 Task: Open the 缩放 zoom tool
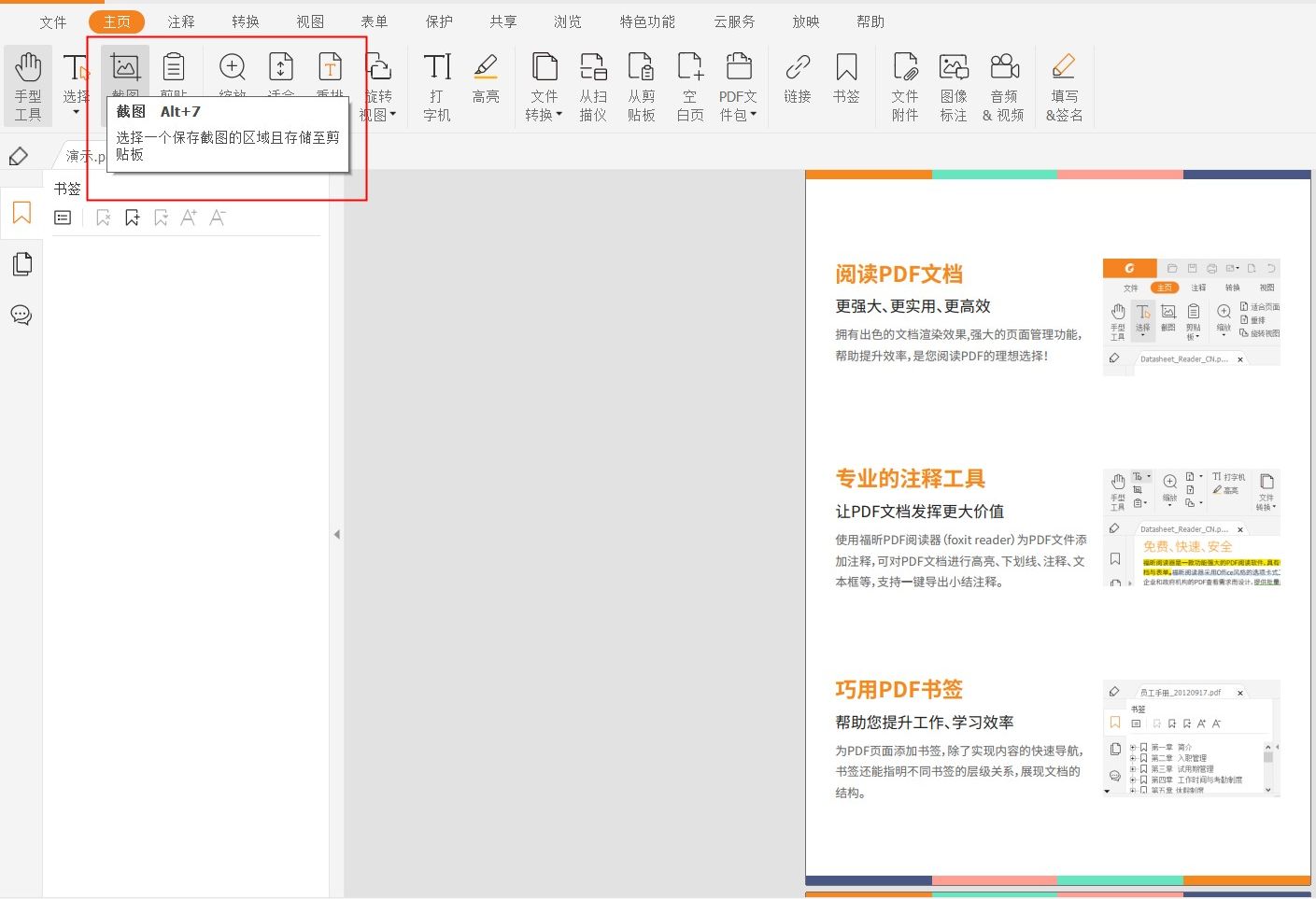coord(231,68)
